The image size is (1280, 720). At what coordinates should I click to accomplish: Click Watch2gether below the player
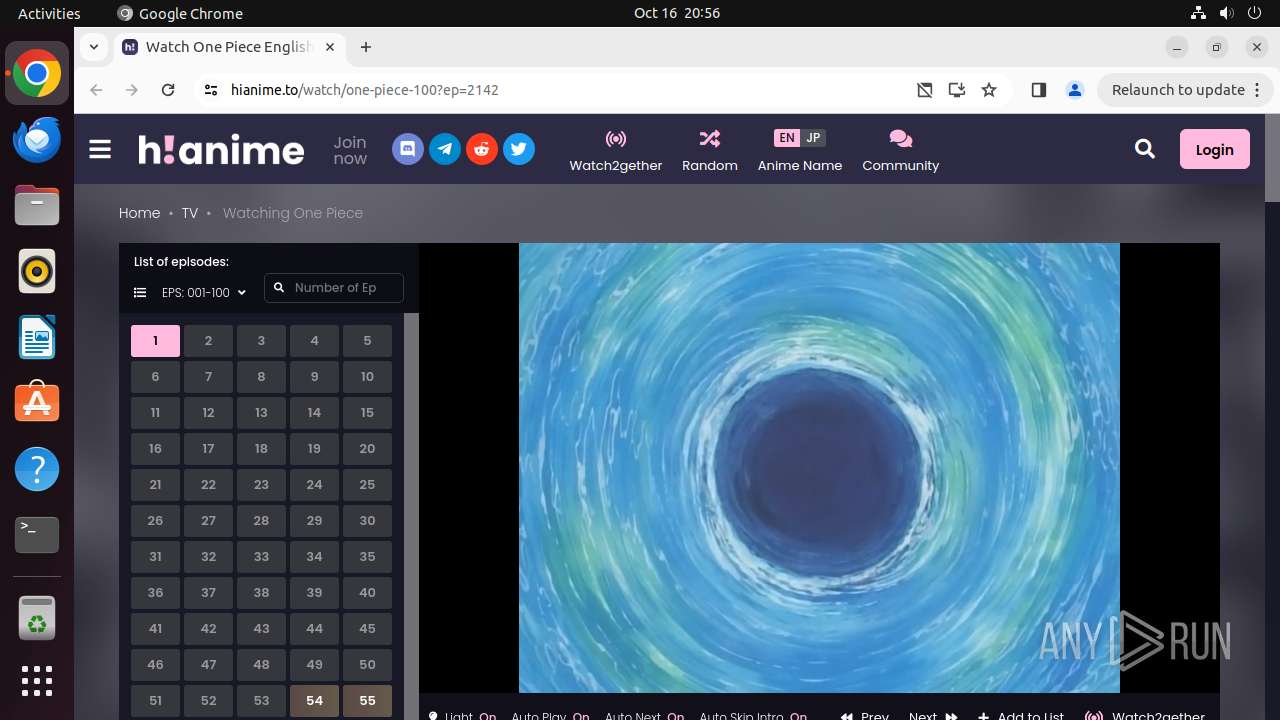1145,716
